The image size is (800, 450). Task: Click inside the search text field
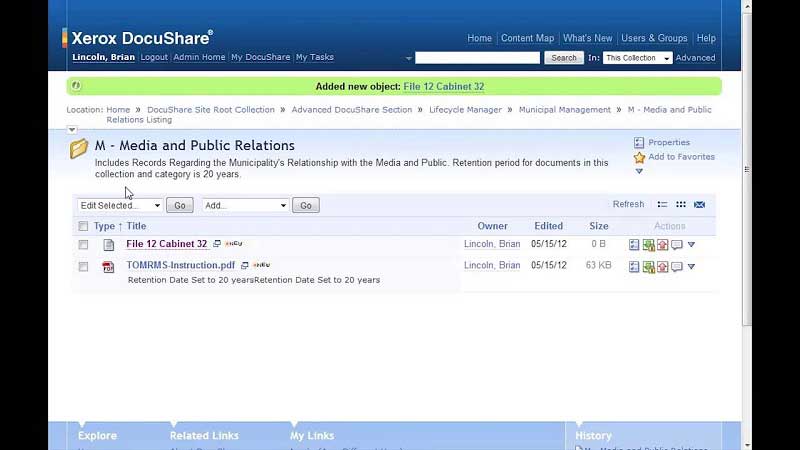pyautogui.click(x=477, y=58)
